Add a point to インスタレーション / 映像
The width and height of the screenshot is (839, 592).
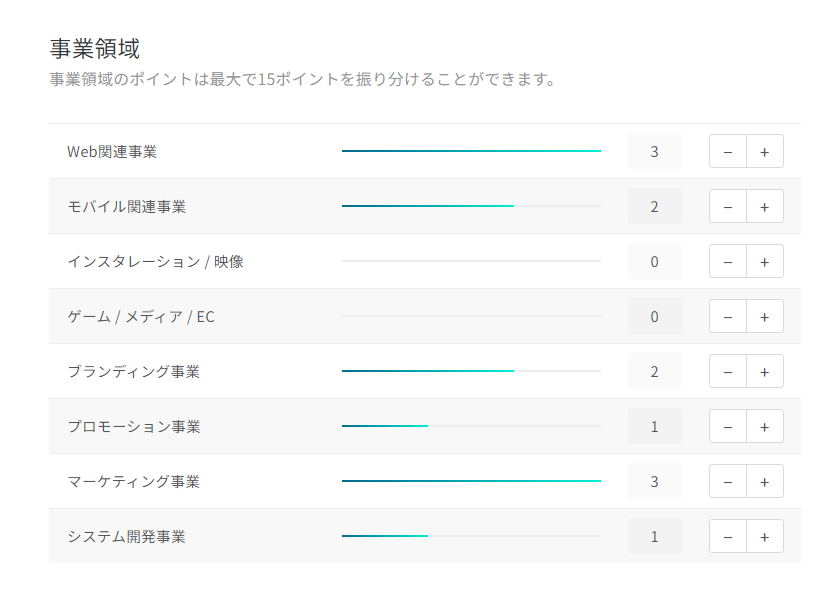click(764, 261)
